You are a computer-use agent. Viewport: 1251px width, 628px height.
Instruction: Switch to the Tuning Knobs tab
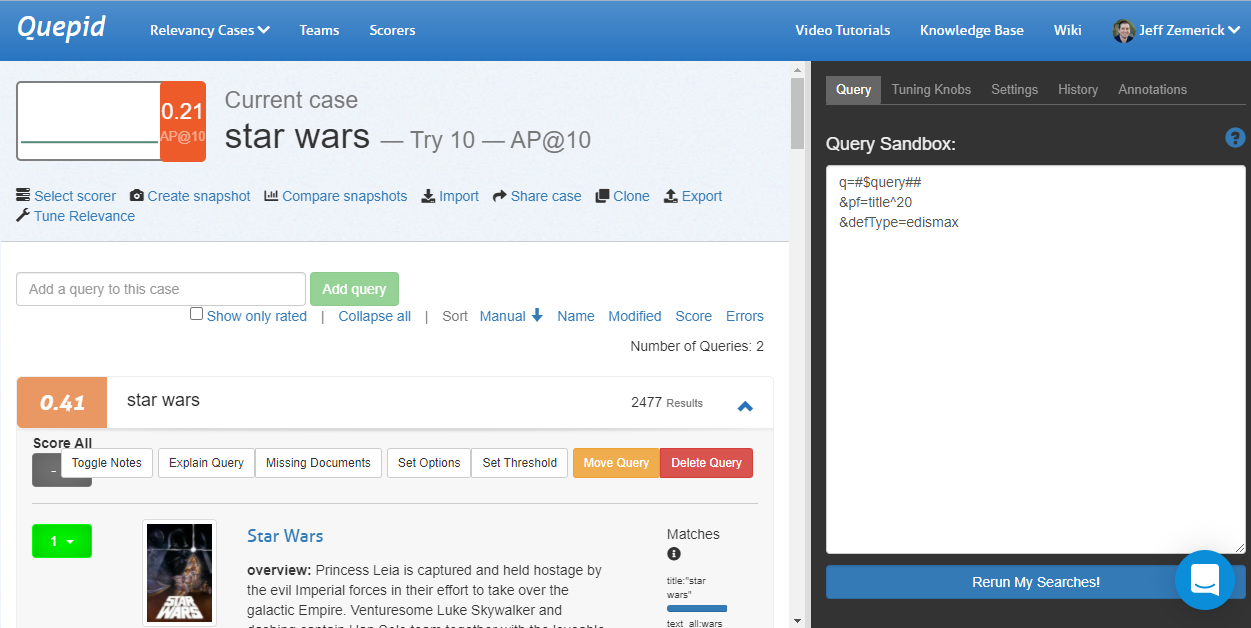coord(931,89)
